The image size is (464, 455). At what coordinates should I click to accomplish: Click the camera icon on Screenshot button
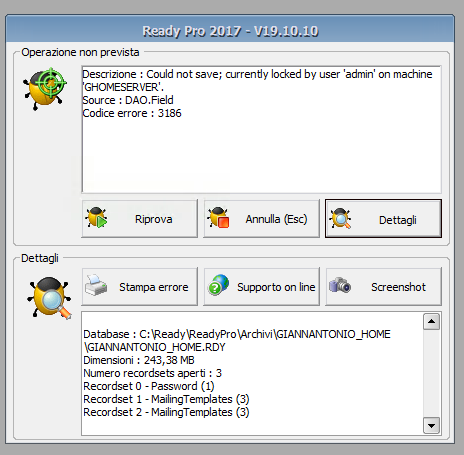click(x=340, y=285)
